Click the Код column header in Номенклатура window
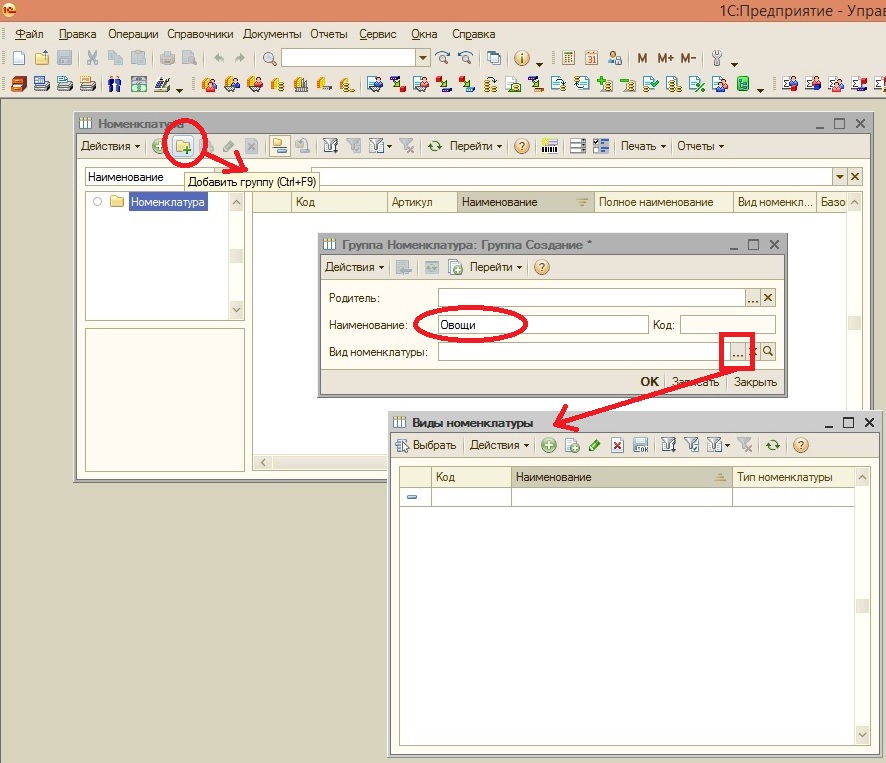 340,202
